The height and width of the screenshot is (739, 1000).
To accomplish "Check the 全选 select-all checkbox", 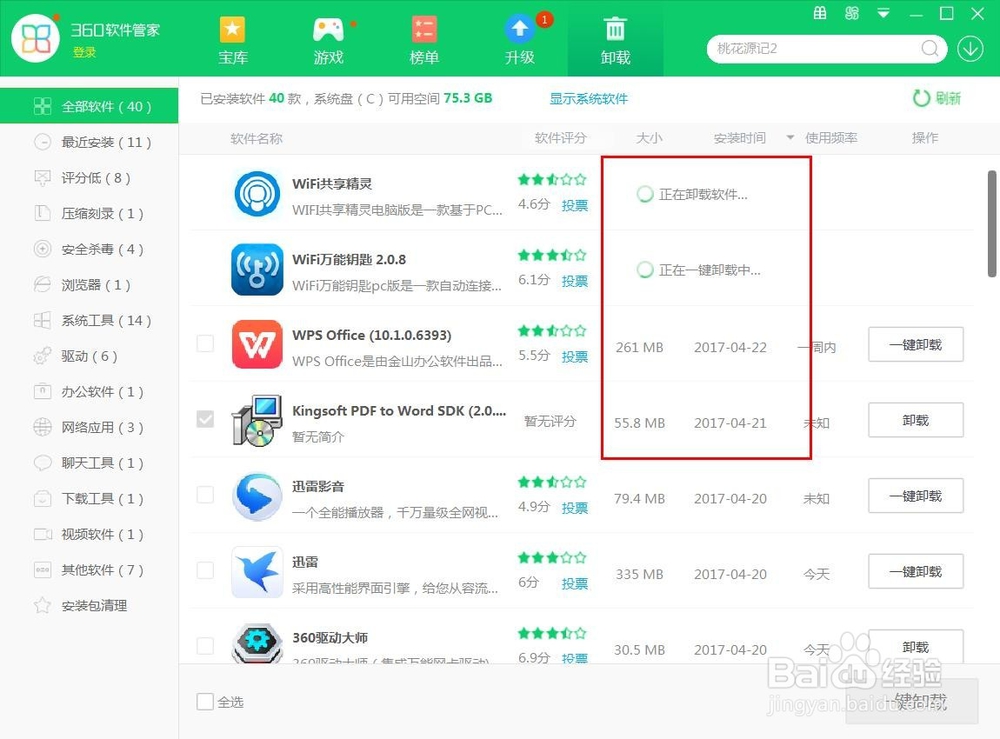I will pyautogui.click(x=205, y=701).
